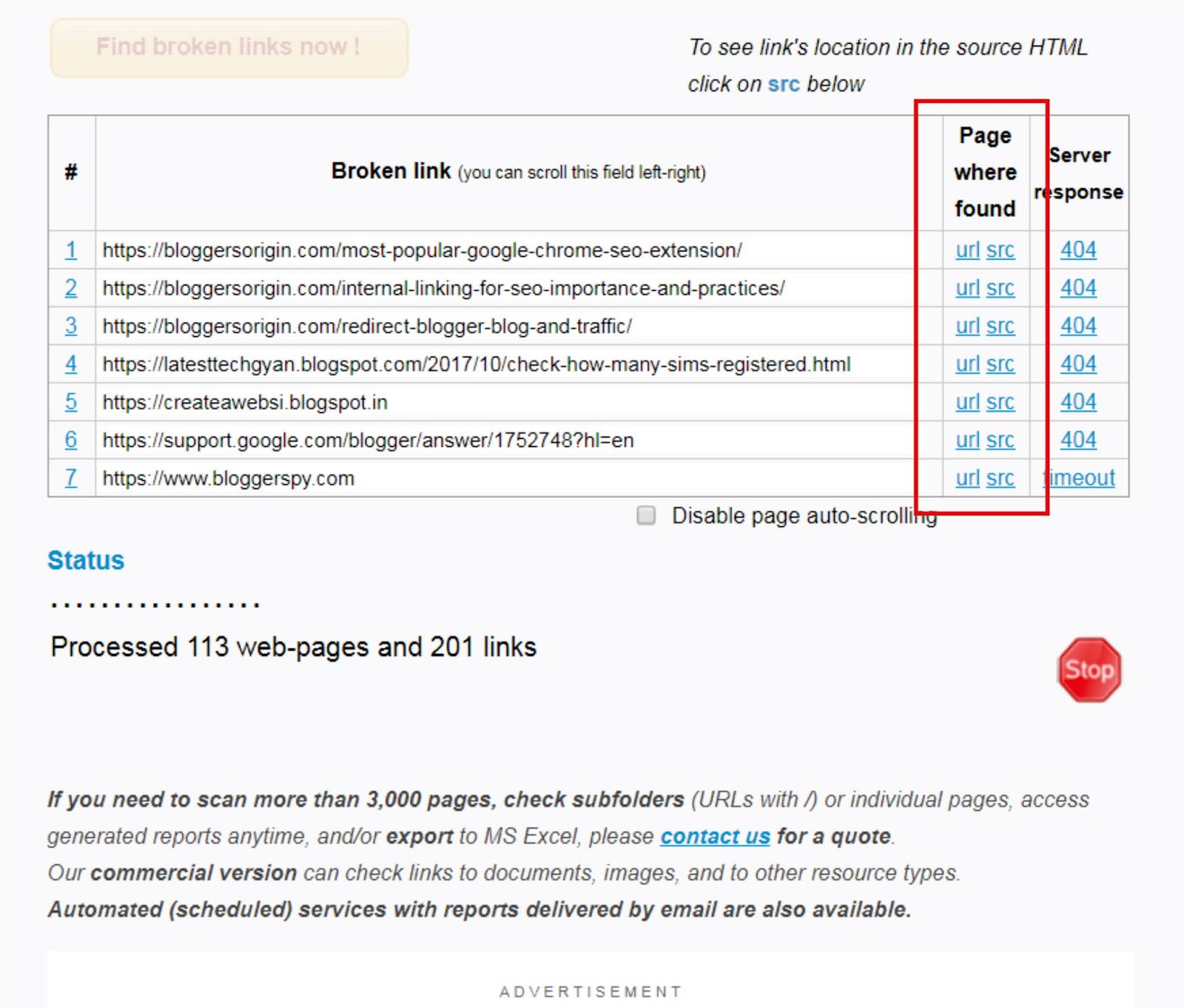Click the src link for the check-how-many-sims row
Screen dimensions: 1184x1008
click(x=1000, y=364)
